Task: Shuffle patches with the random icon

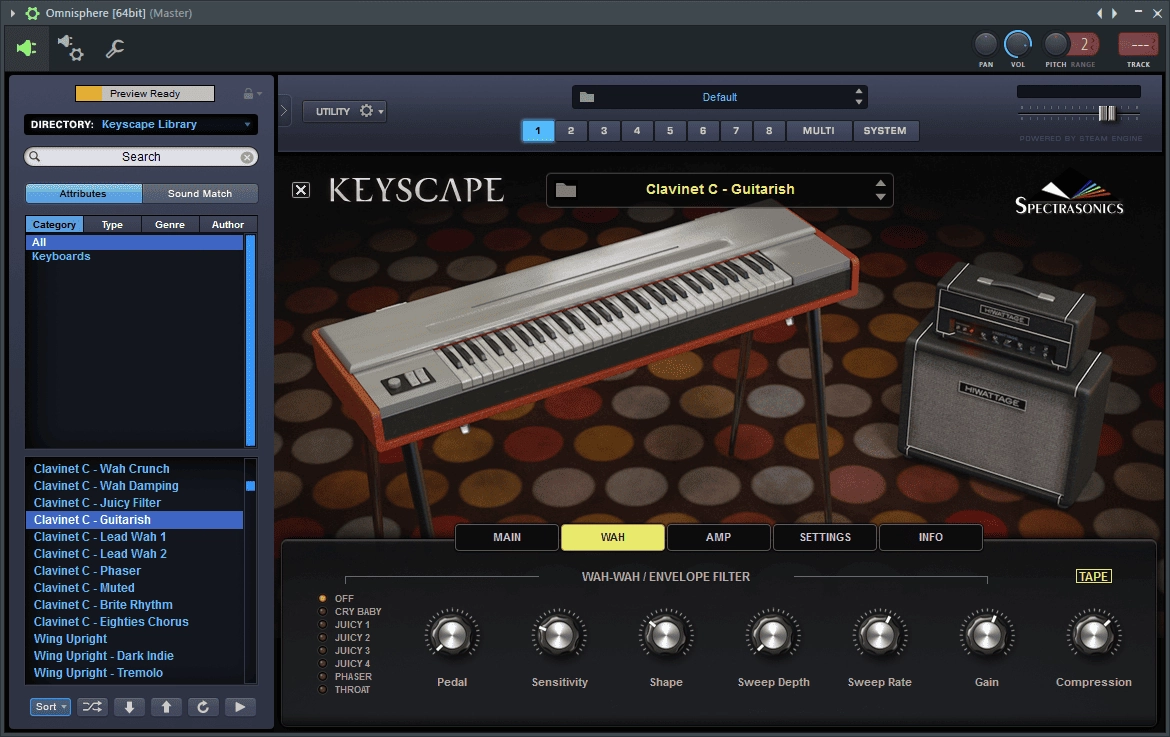Action: click(93, 706)
